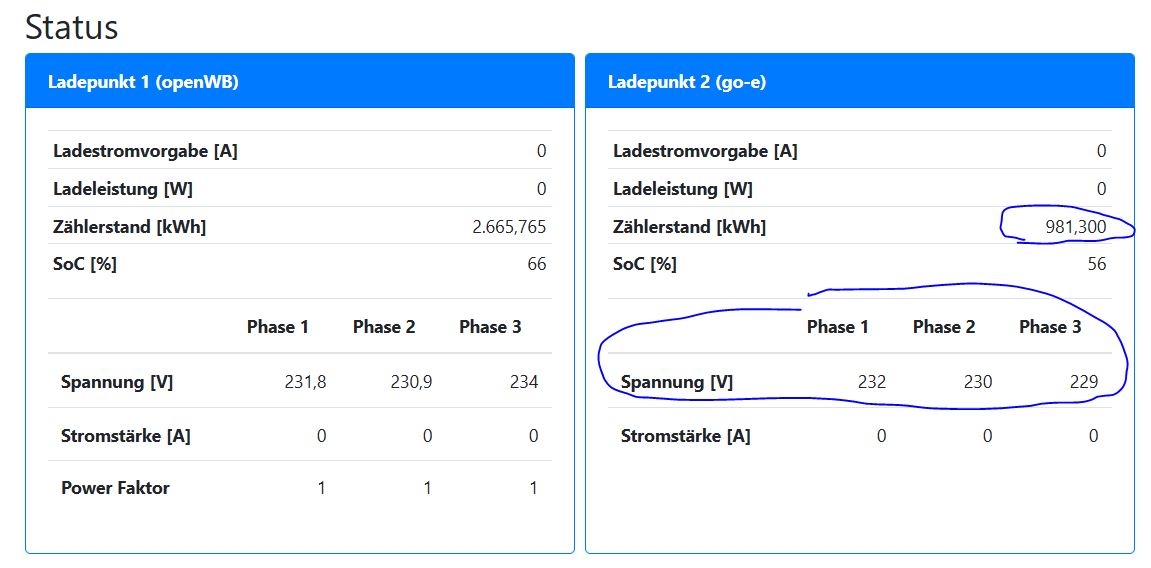Click the 232 voltage under go-e
The image size is (1151, 568).
[x=871, y=382]
